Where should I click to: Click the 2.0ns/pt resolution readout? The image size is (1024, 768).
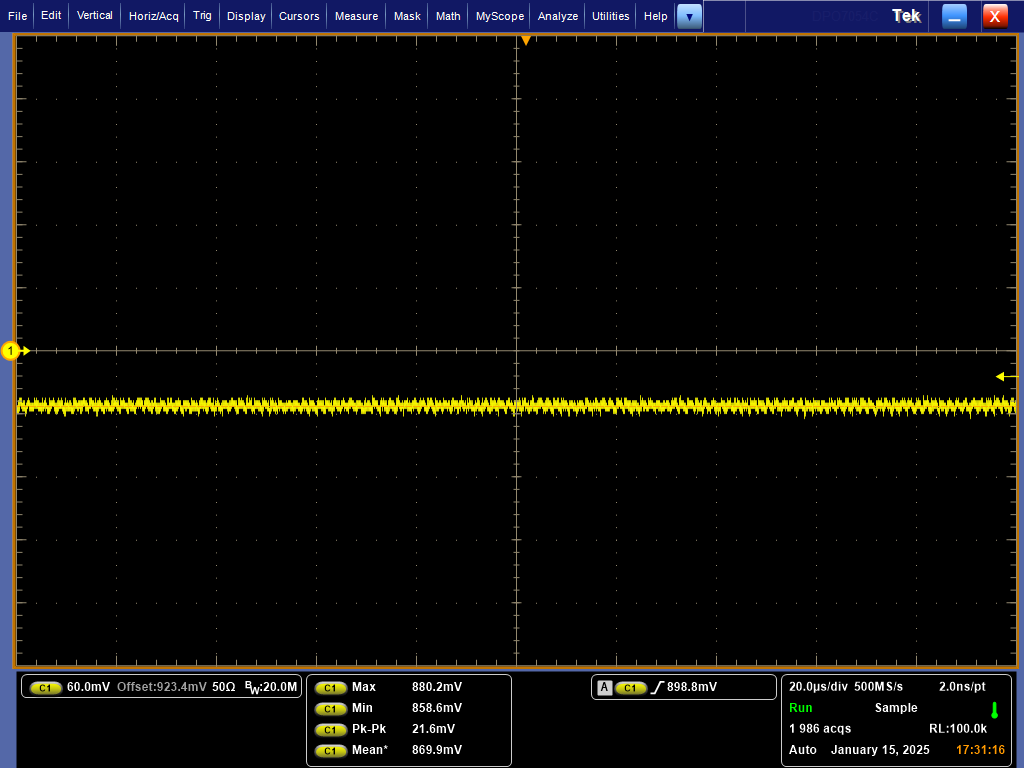(x=962, y=687)
